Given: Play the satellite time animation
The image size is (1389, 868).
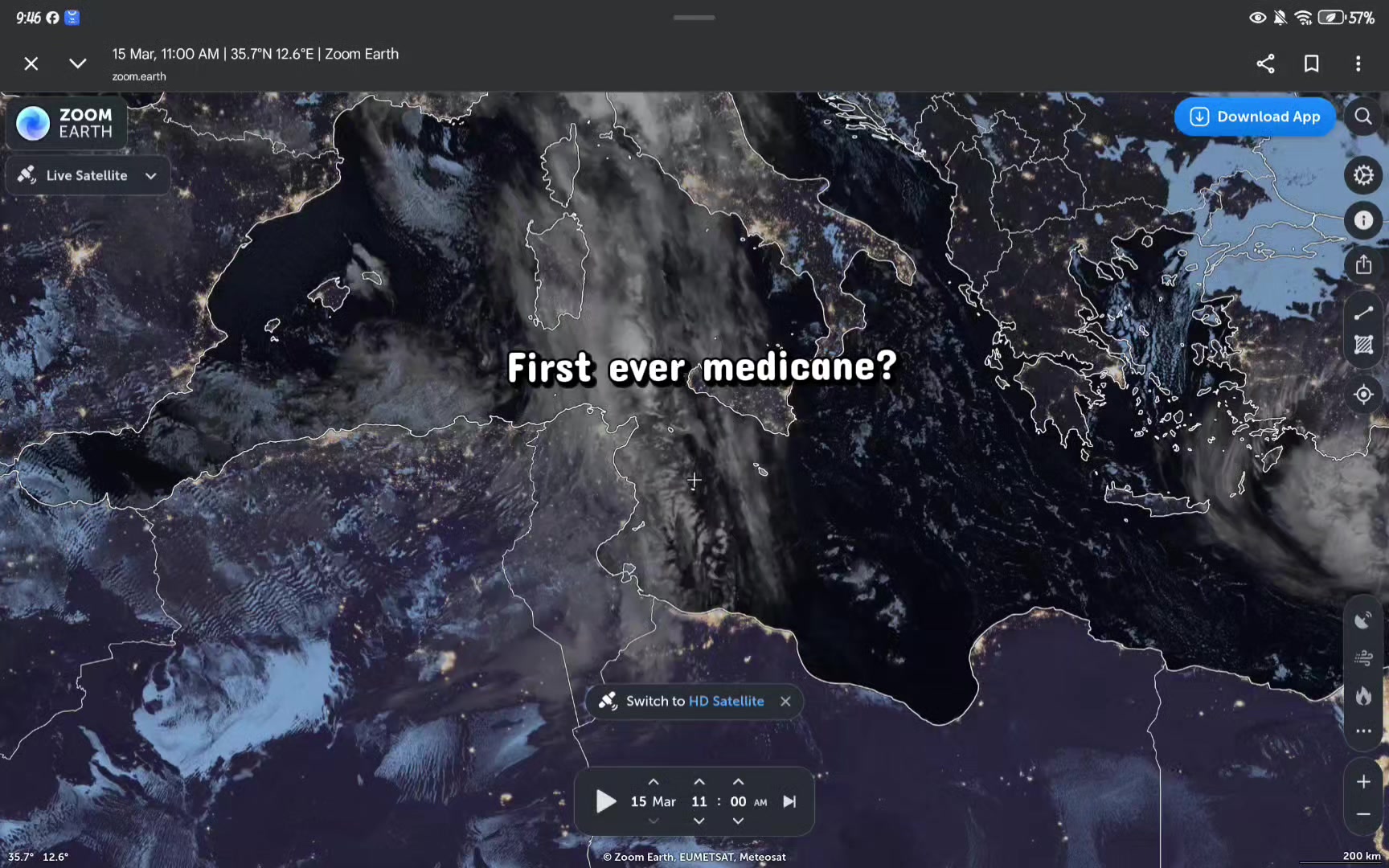Looking at the screenshot, I should click(x=606, y=801).
